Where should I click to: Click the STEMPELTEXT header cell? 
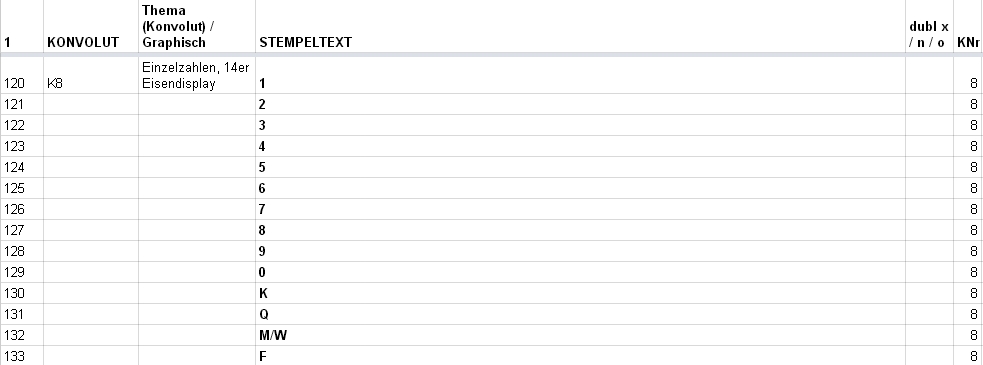coord(580,26)
